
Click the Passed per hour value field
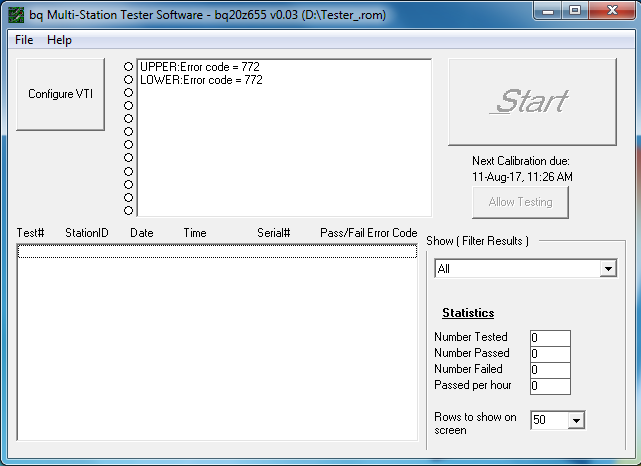pyautogui.click(x=550, y=386)
